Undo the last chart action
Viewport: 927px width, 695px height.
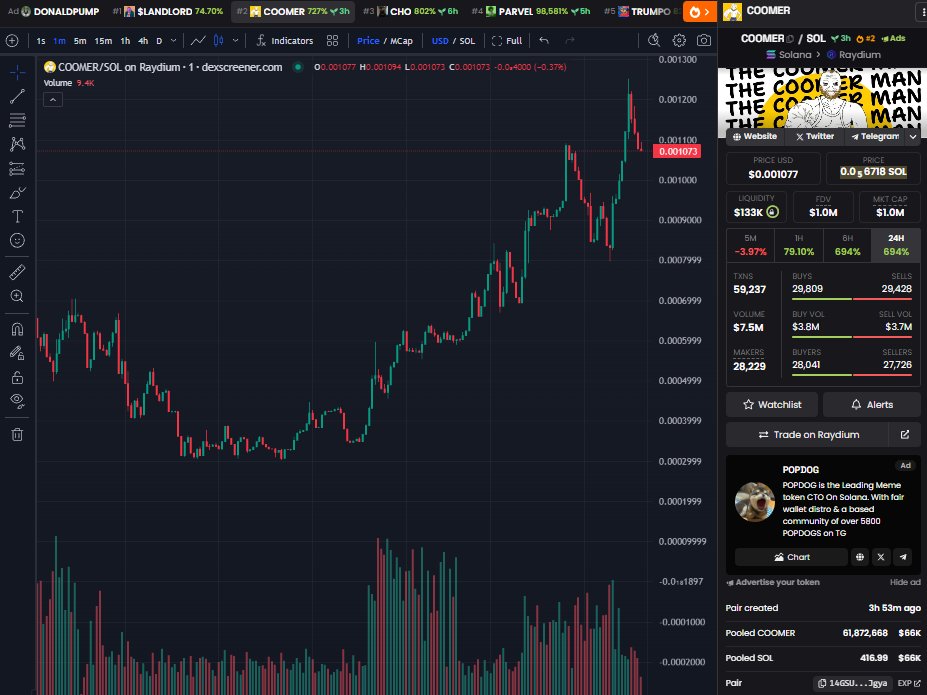click(x=544, y=41)
